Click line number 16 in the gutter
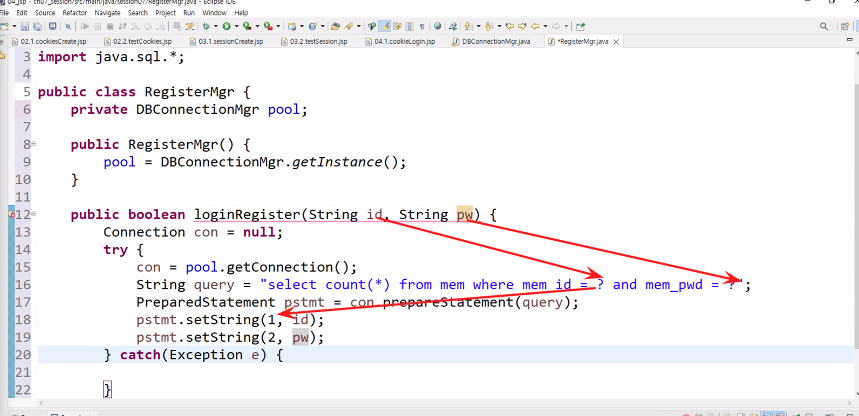Image resolution: width=859 pixels, height=416 pixels. coord(23,284)
